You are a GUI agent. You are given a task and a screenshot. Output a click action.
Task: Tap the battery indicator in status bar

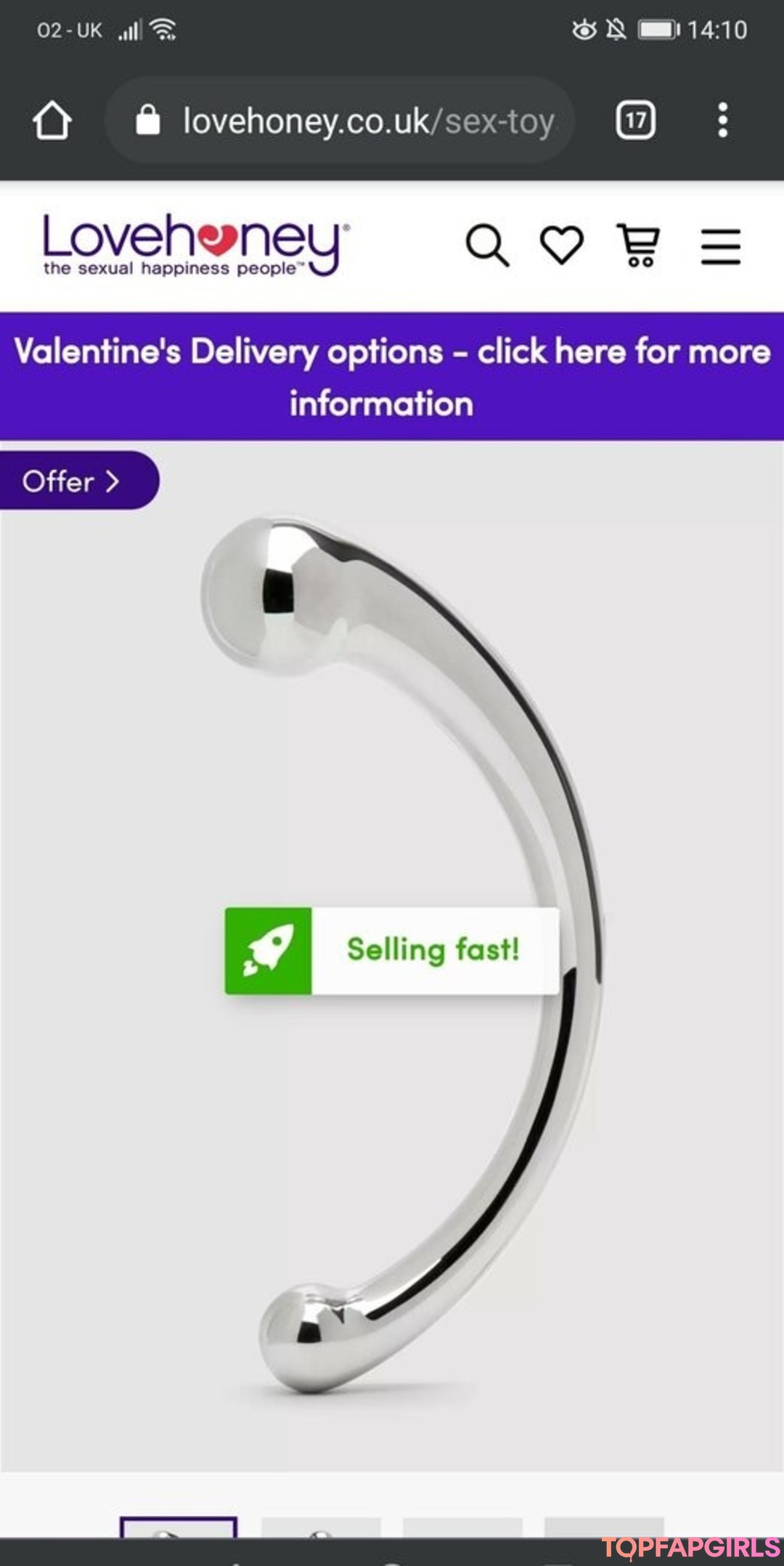pyautogui.click(x=659, y=30)
